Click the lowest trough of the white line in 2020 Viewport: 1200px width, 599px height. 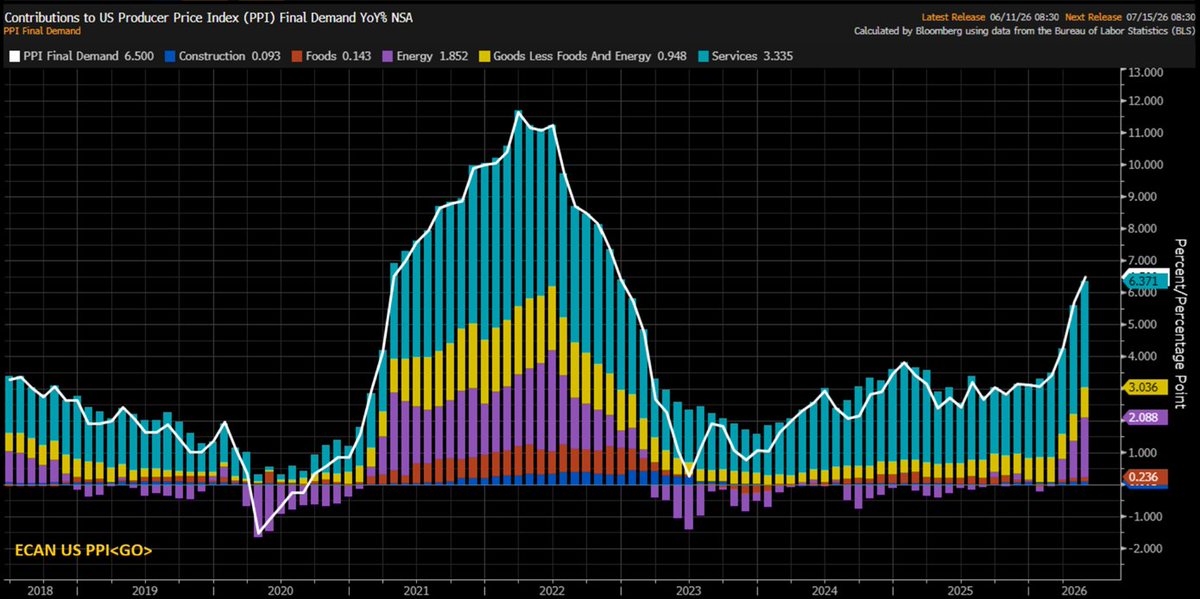tap(257, 535)
